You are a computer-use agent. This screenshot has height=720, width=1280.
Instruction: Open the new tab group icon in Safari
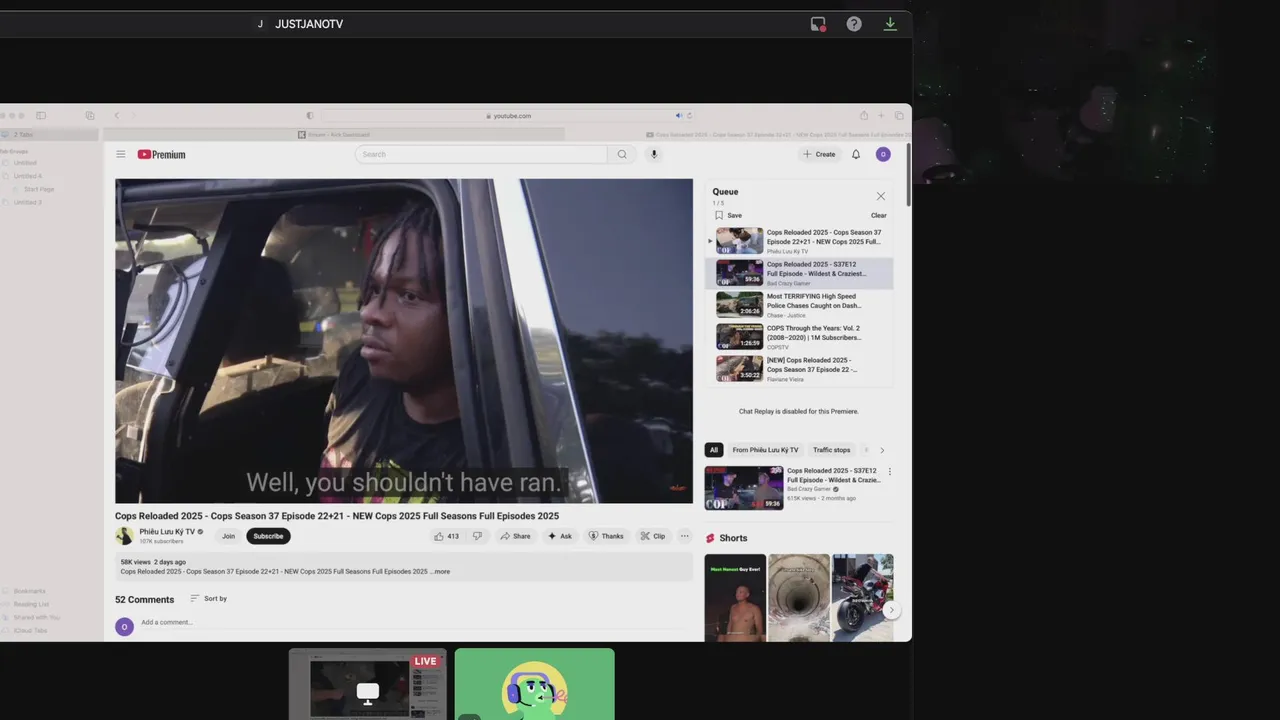pos(90,116)
